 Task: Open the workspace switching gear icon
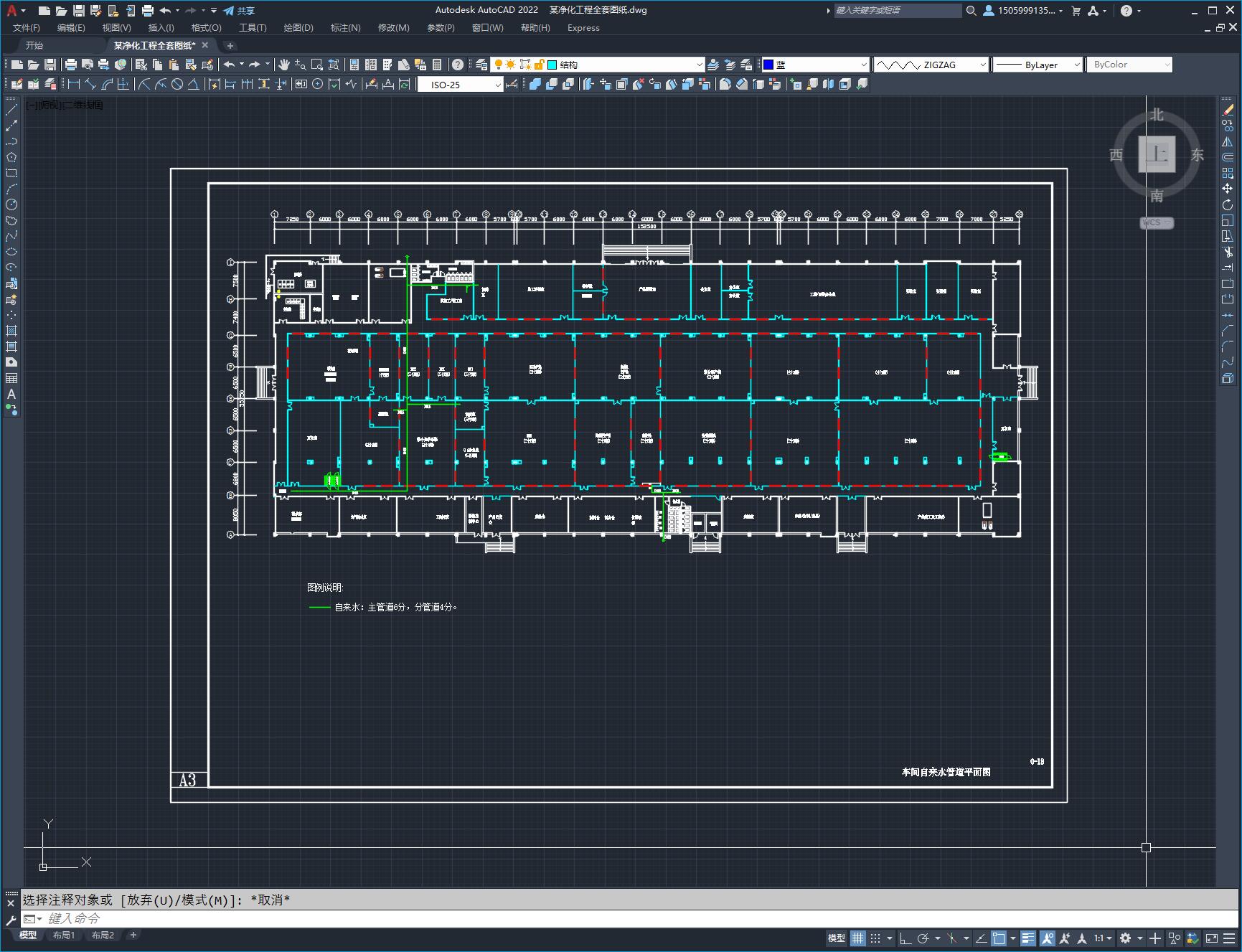pyautogui.click(x=1126, y=938)
